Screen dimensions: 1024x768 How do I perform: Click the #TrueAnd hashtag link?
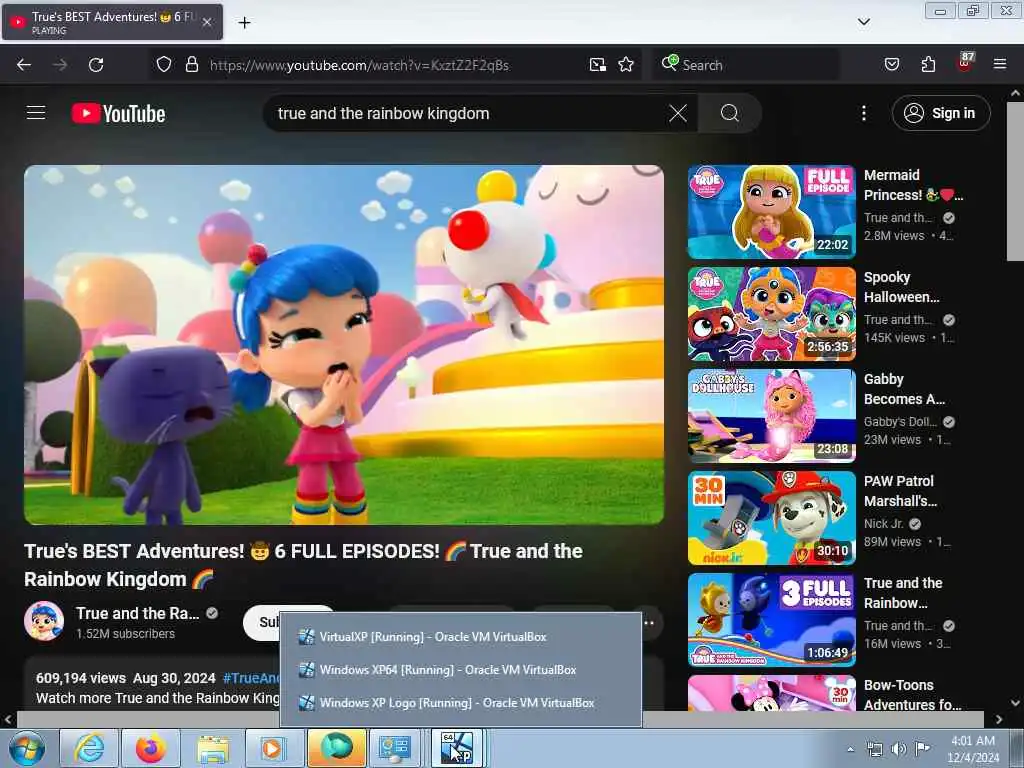coord(251,678)
